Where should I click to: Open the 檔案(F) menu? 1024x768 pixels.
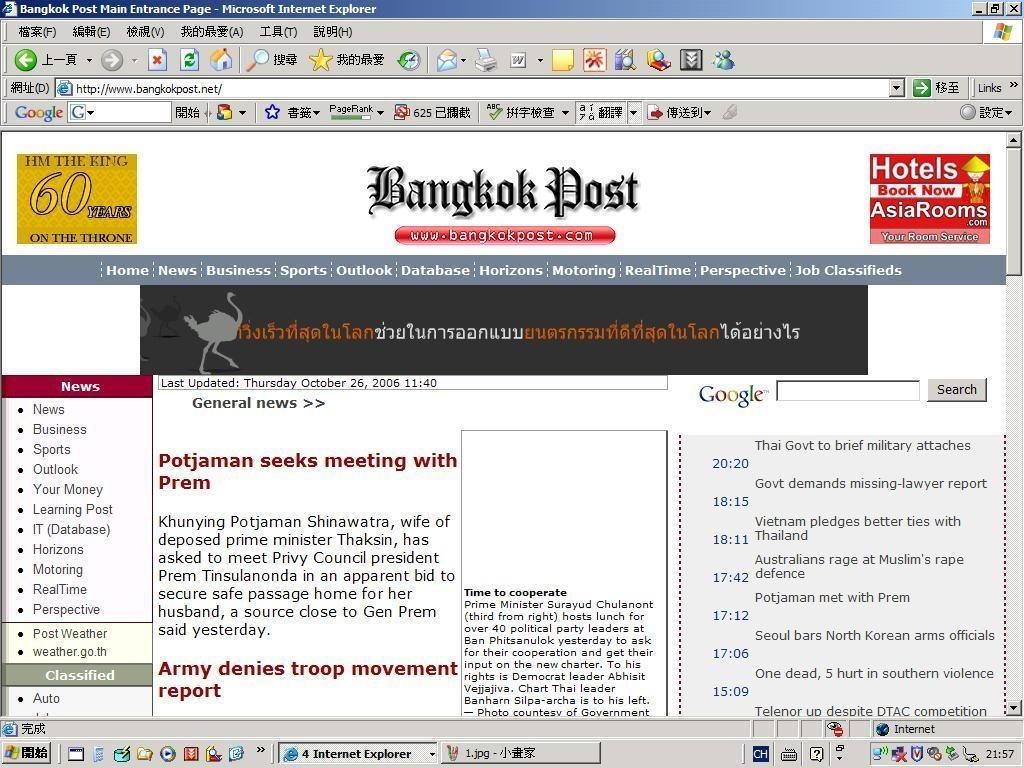click(37, 32)
